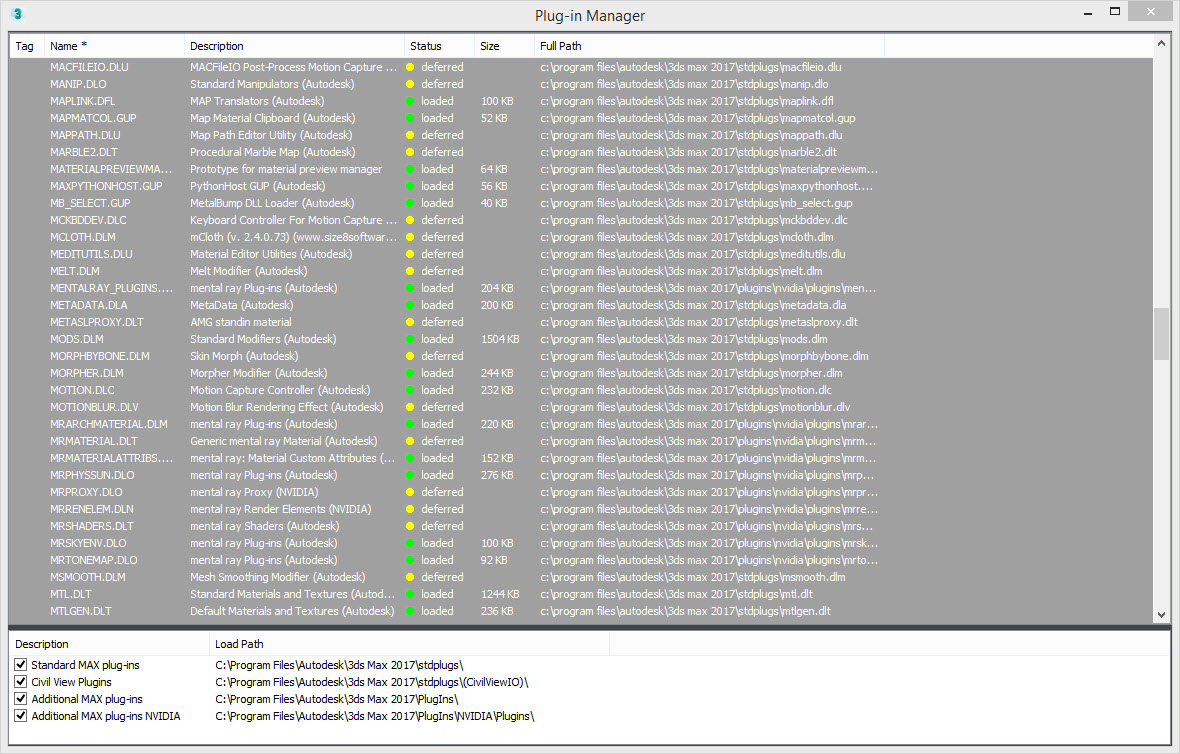Select the MOTION.DLC plug-in row
The width and height of the screenshot is (1180, 754).
coord(580,391)
